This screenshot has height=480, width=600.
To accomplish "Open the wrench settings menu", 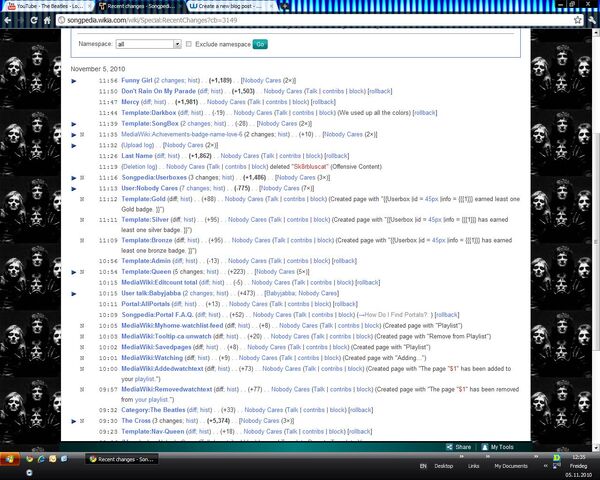I will [593, 20].
